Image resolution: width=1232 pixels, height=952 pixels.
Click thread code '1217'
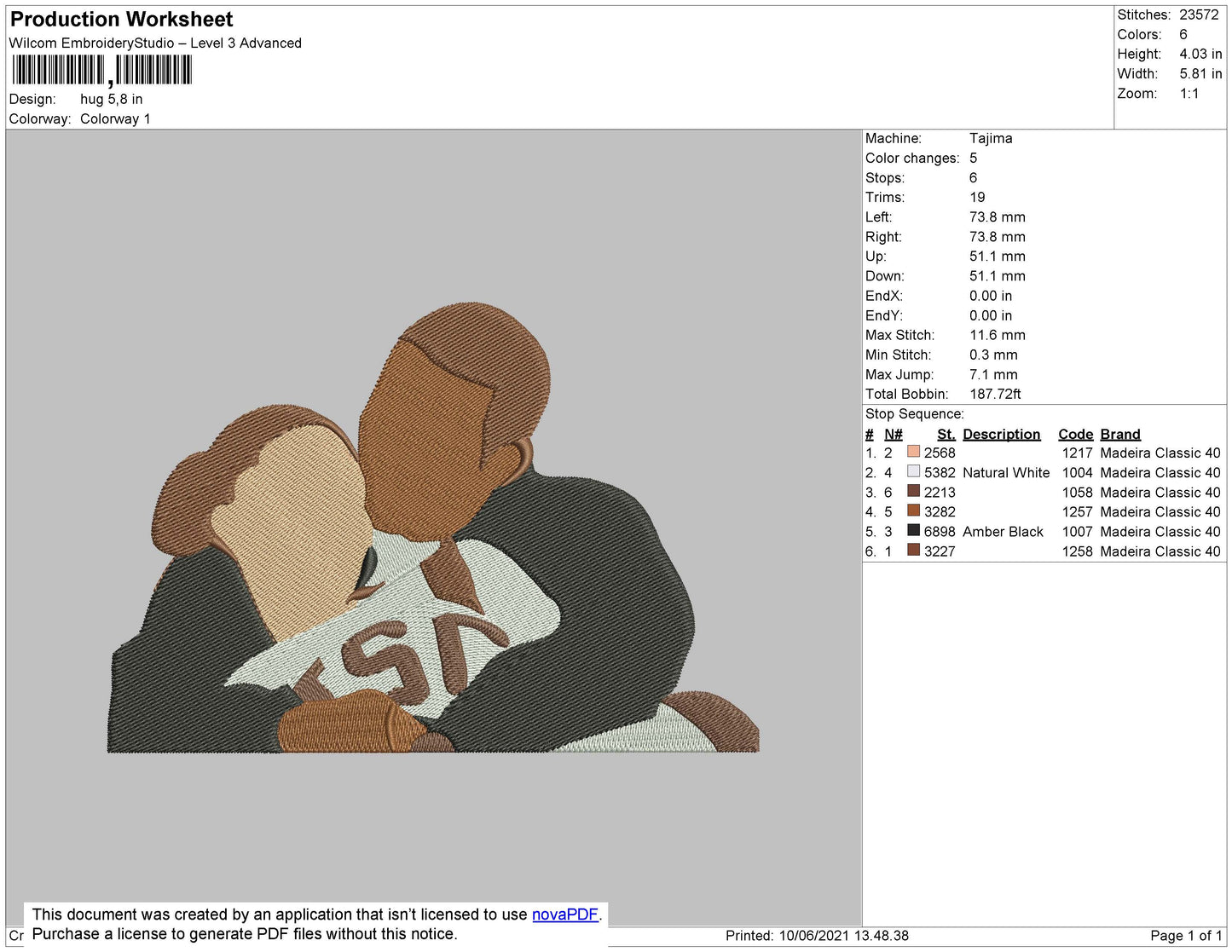[x=1077, y=453]
